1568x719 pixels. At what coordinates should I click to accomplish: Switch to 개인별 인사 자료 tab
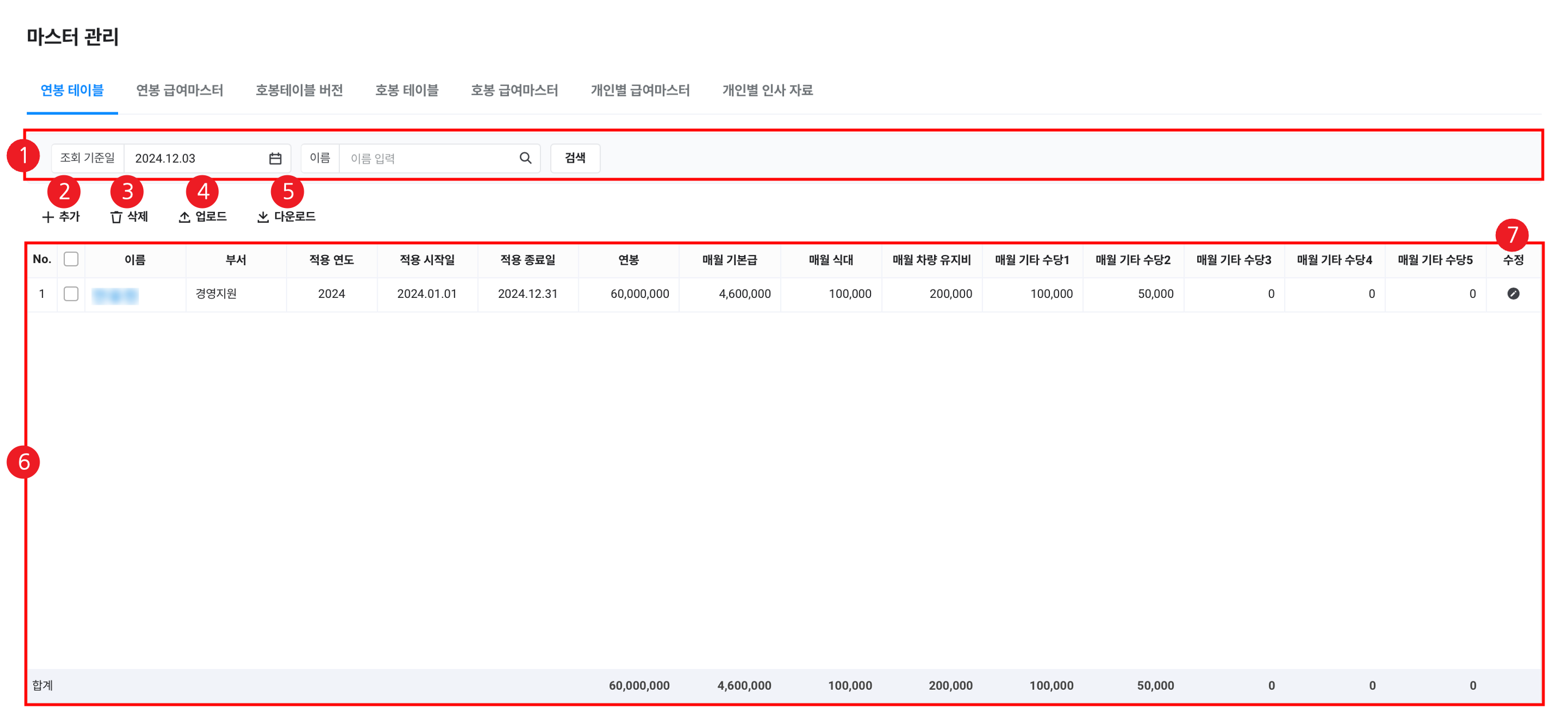coord(767,91)
